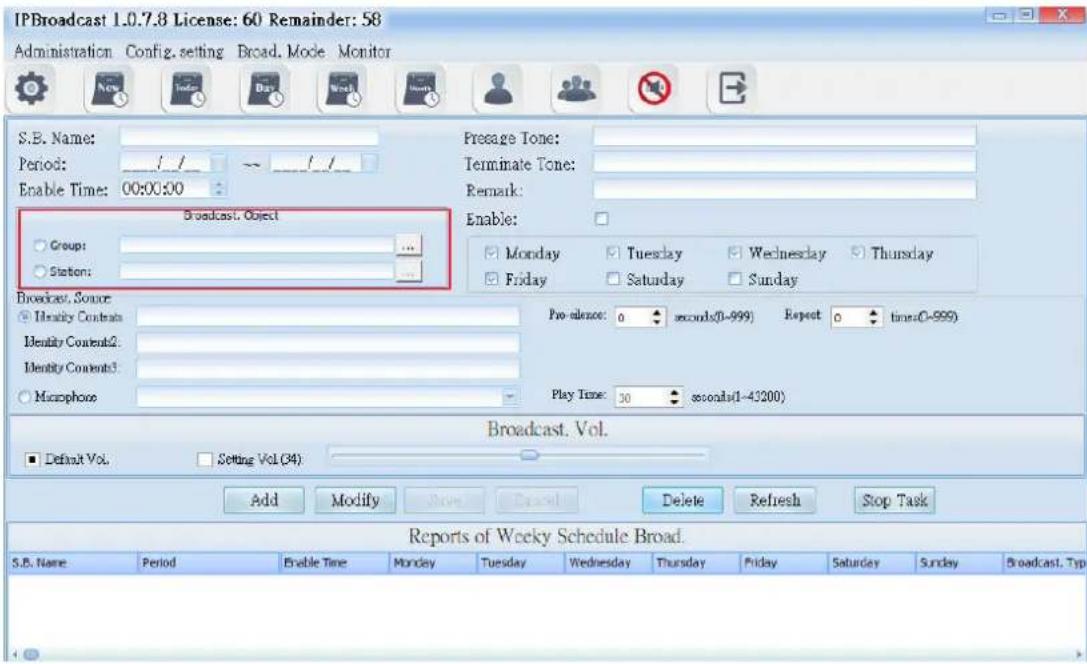
Task: Open the Monitor menu
Action: [x=365, y=51]
